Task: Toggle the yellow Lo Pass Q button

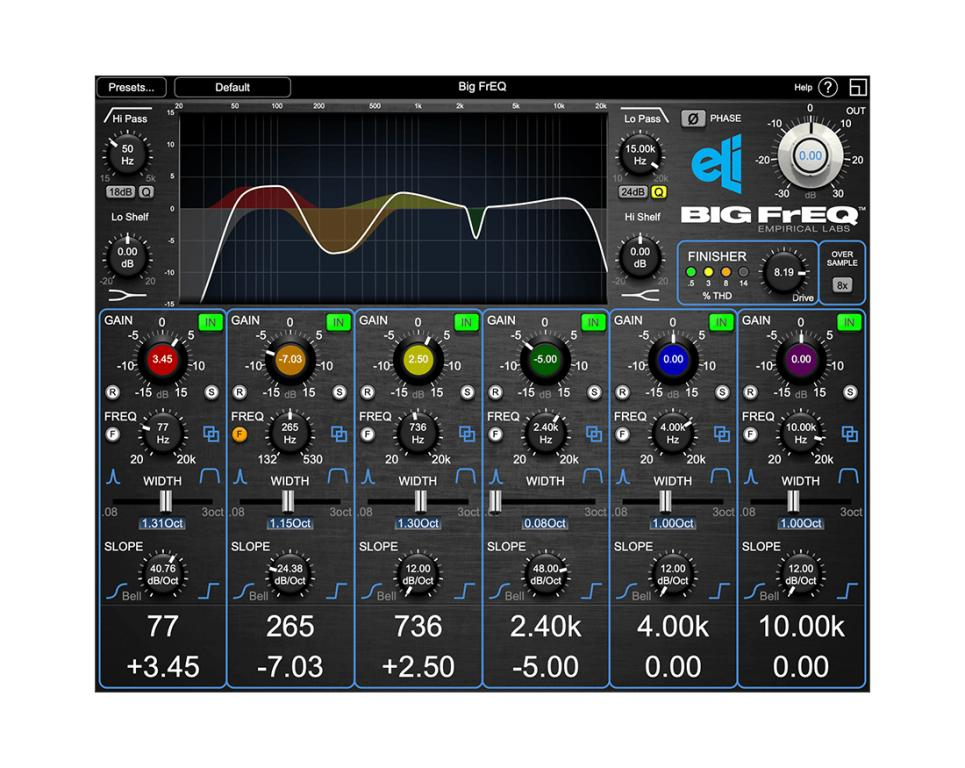Action: 659,192
